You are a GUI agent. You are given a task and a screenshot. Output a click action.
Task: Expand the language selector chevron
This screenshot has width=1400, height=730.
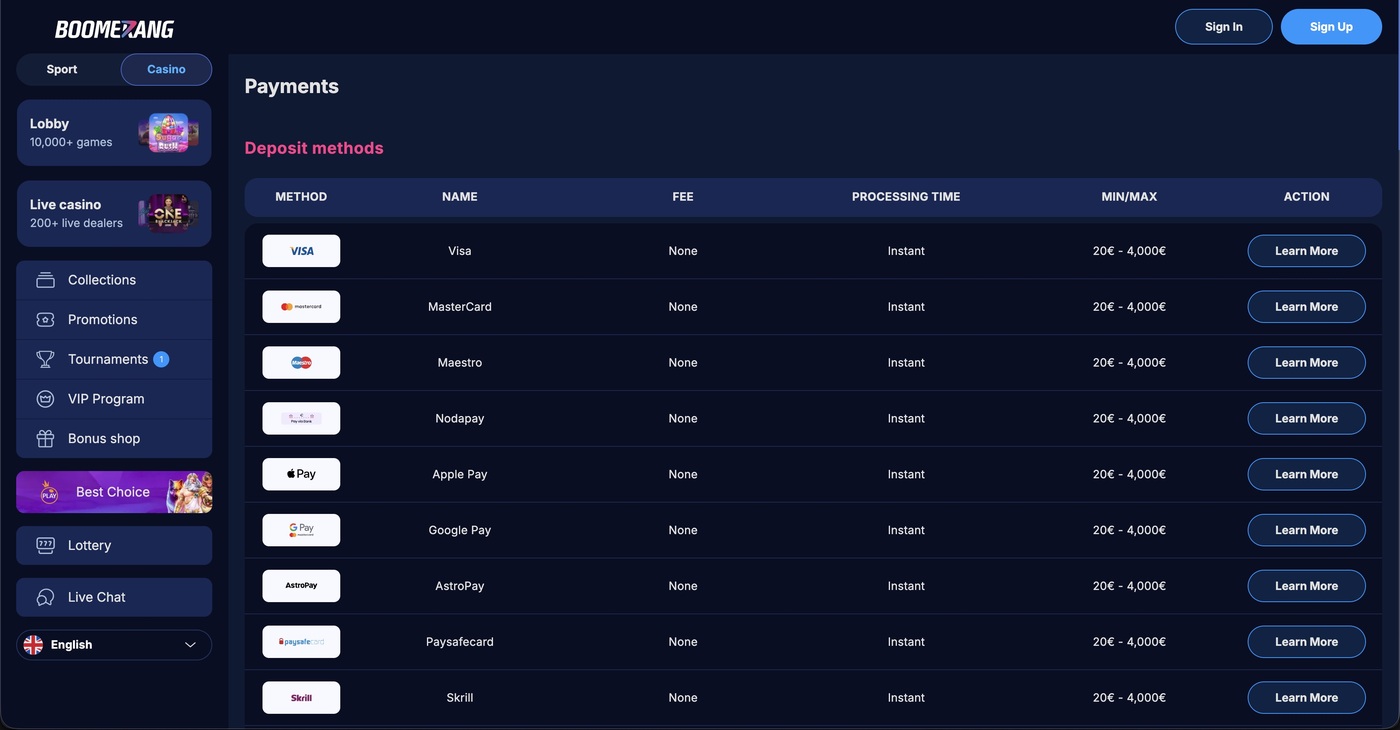[190, 645]
